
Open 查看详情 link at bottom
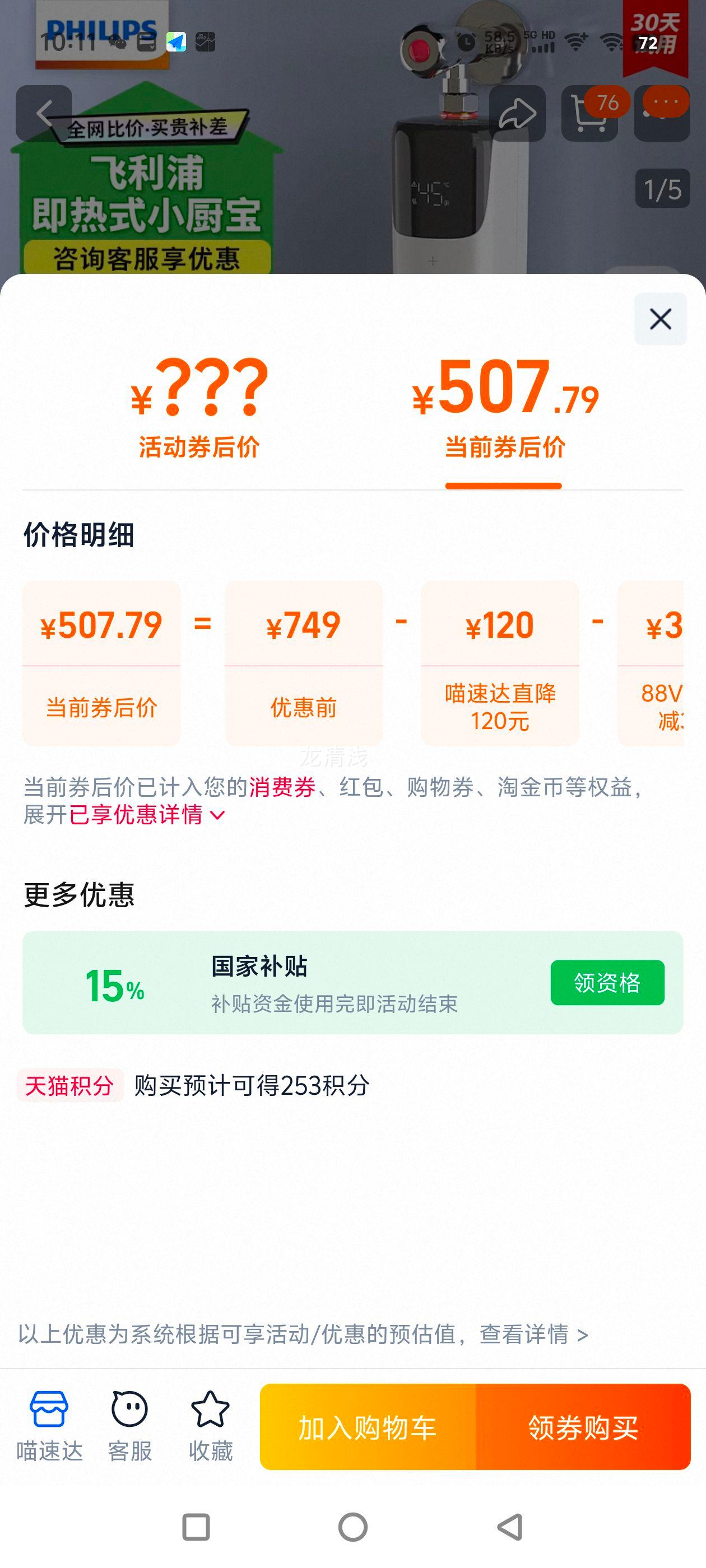click(x=533, y=1334)
